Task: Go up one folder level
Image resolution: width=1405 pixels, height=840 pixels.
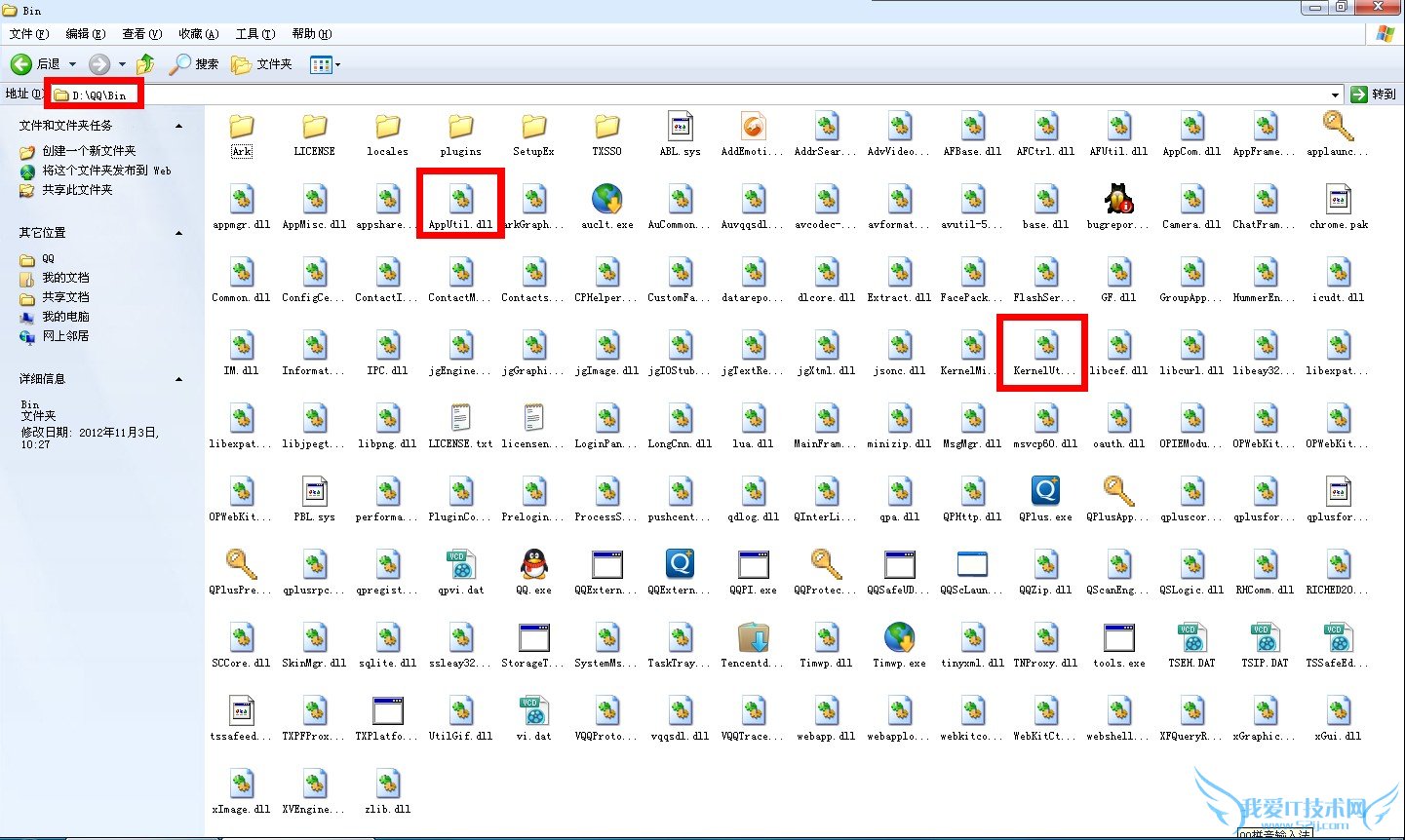Action: click(x=145, y=64)
